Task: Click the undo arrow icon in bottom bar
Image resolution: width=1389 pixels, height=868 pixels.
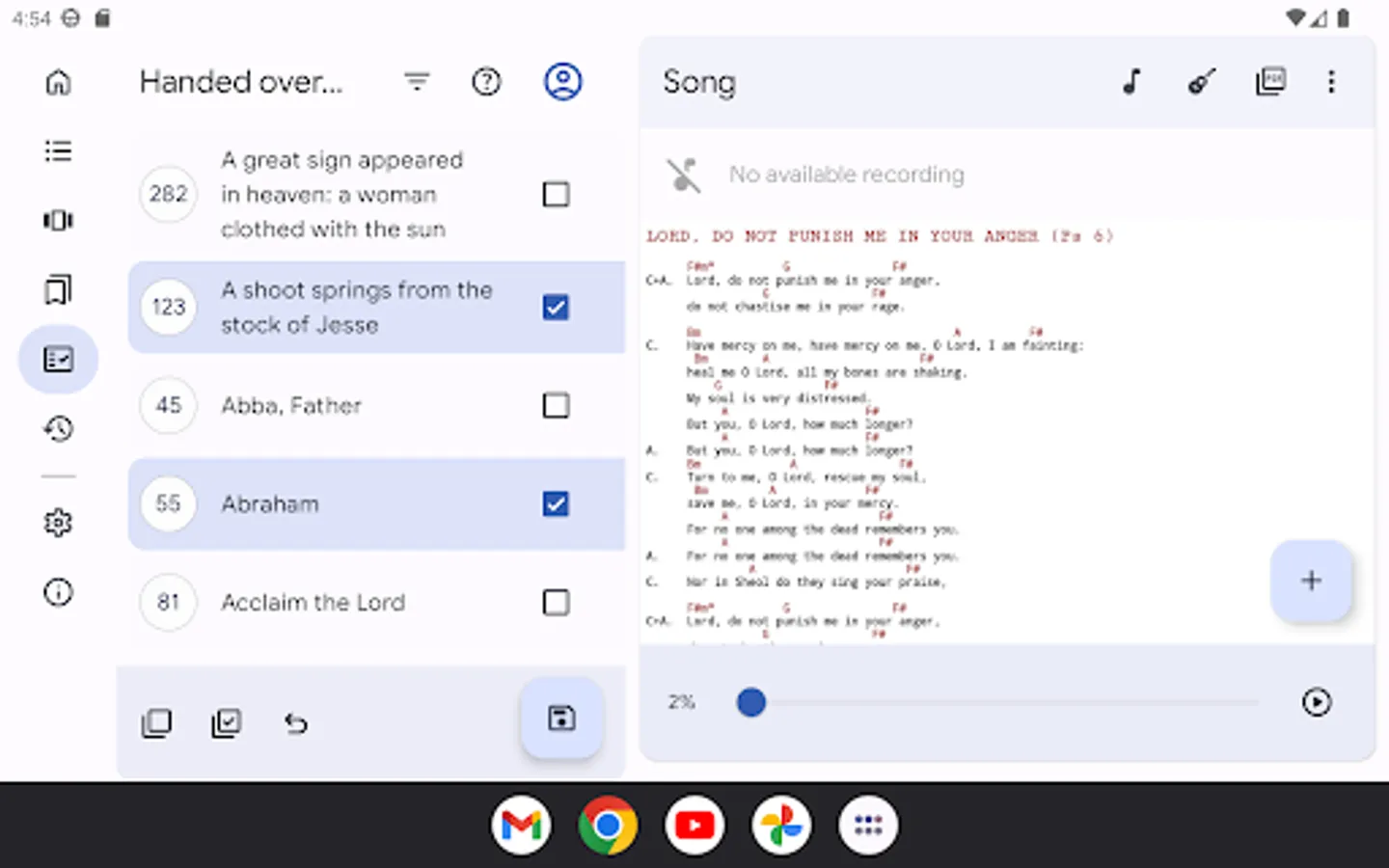Action: coord(295,723)
